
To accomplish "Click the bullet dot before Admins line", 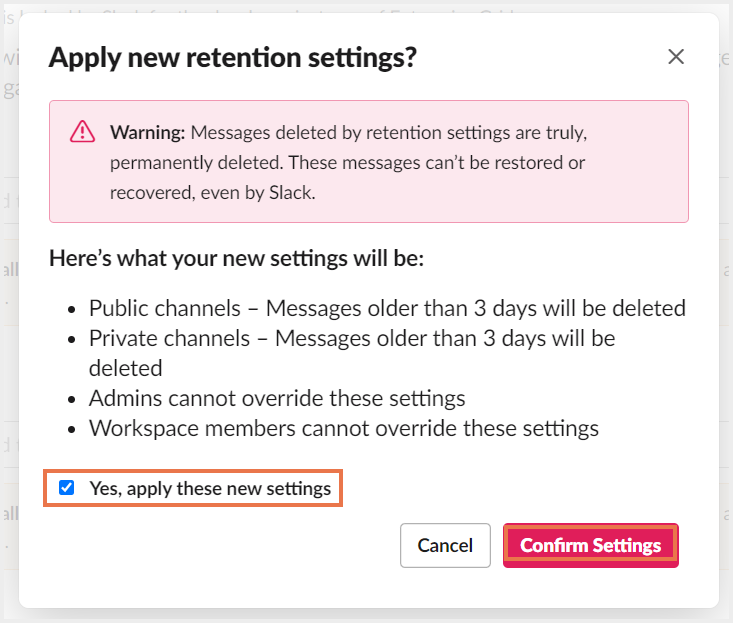I will [x=68, y=399].
